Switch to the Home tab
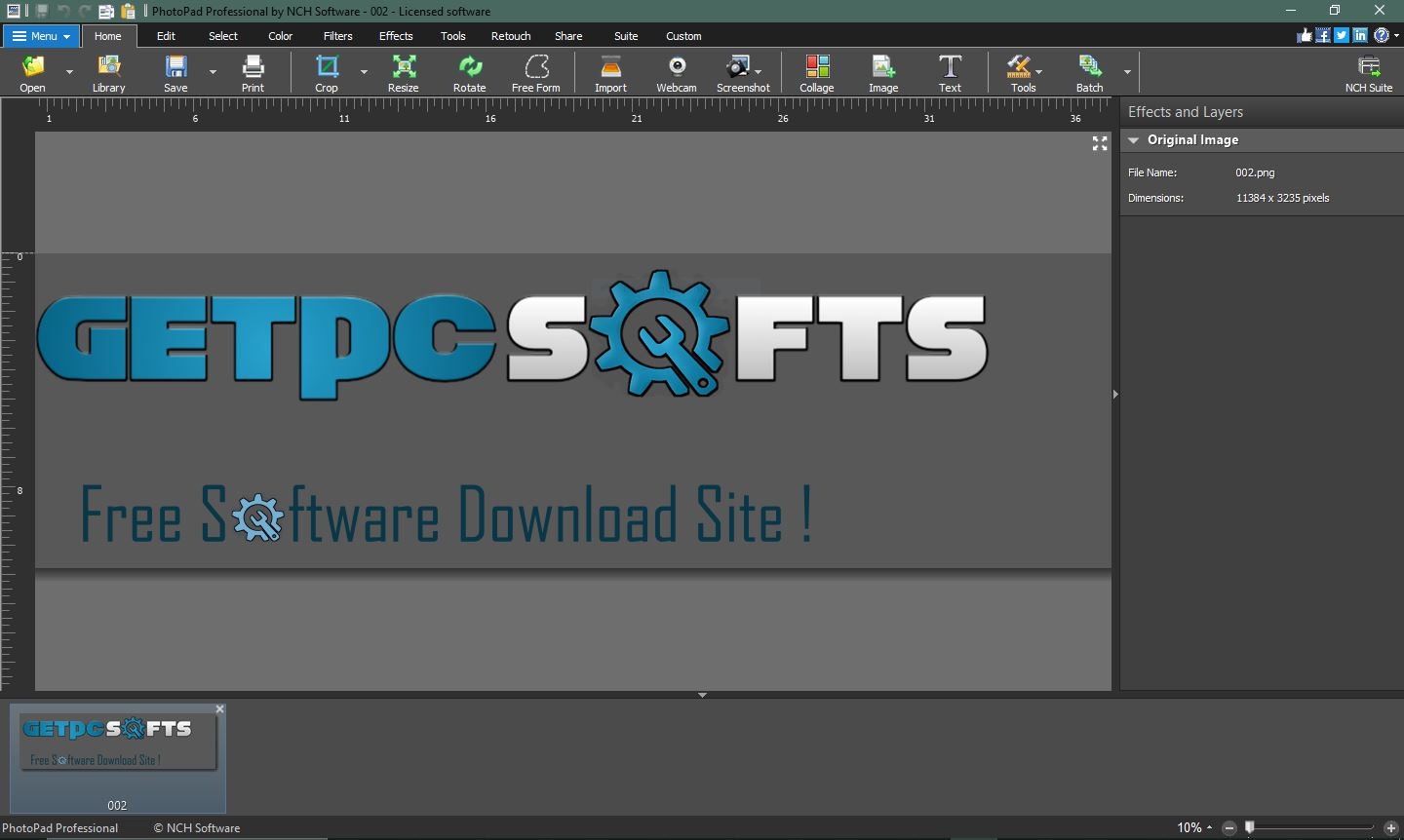1404x840 pixels. [108, 36]
